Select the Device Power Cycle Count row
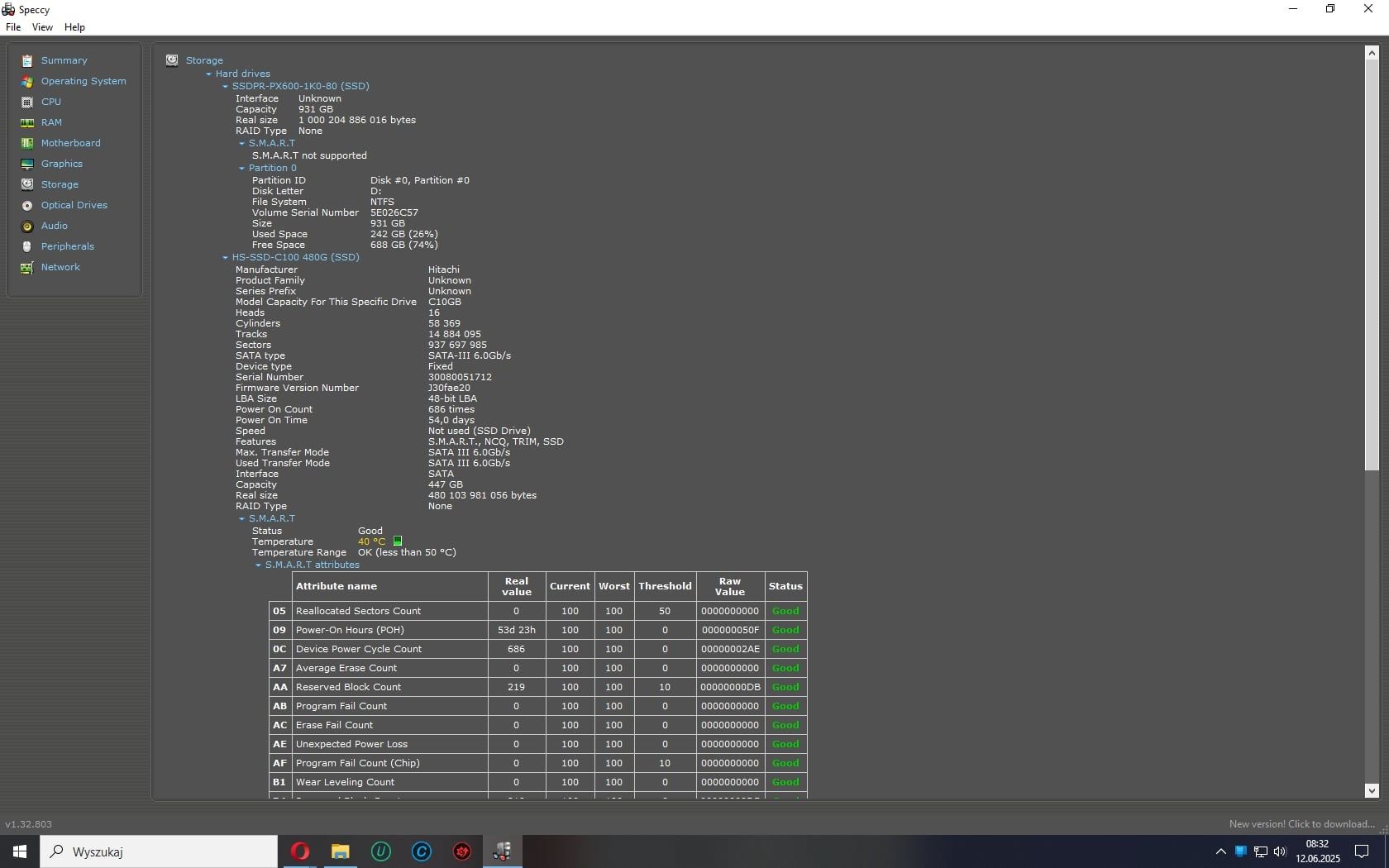 (x=537, y=649)
